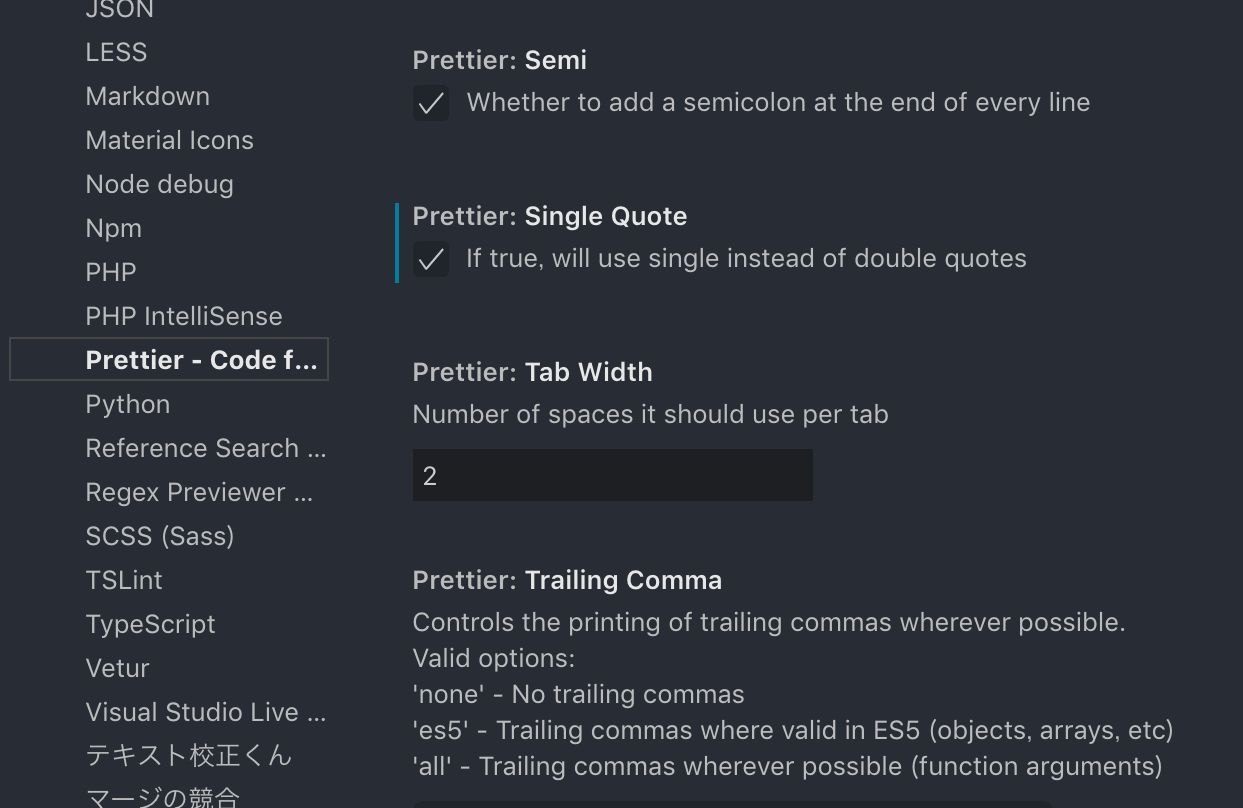Toggle the Prettier Semi checkbox
The height and width of the screenshot is (808, 1243).
tap(431, 104)
